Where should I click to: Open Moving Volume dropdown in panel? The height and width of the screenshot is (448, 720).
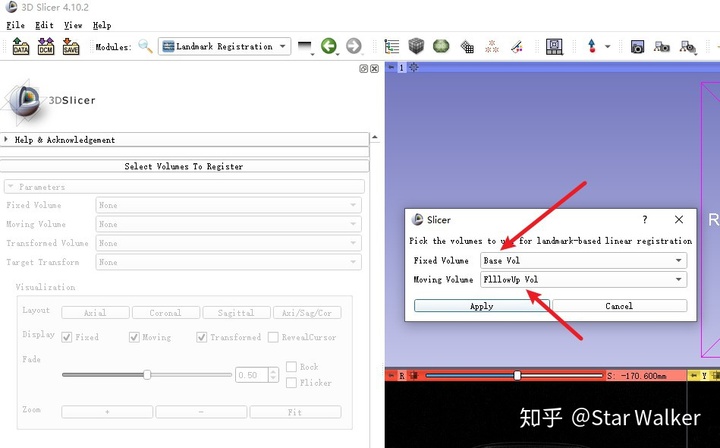228,224
